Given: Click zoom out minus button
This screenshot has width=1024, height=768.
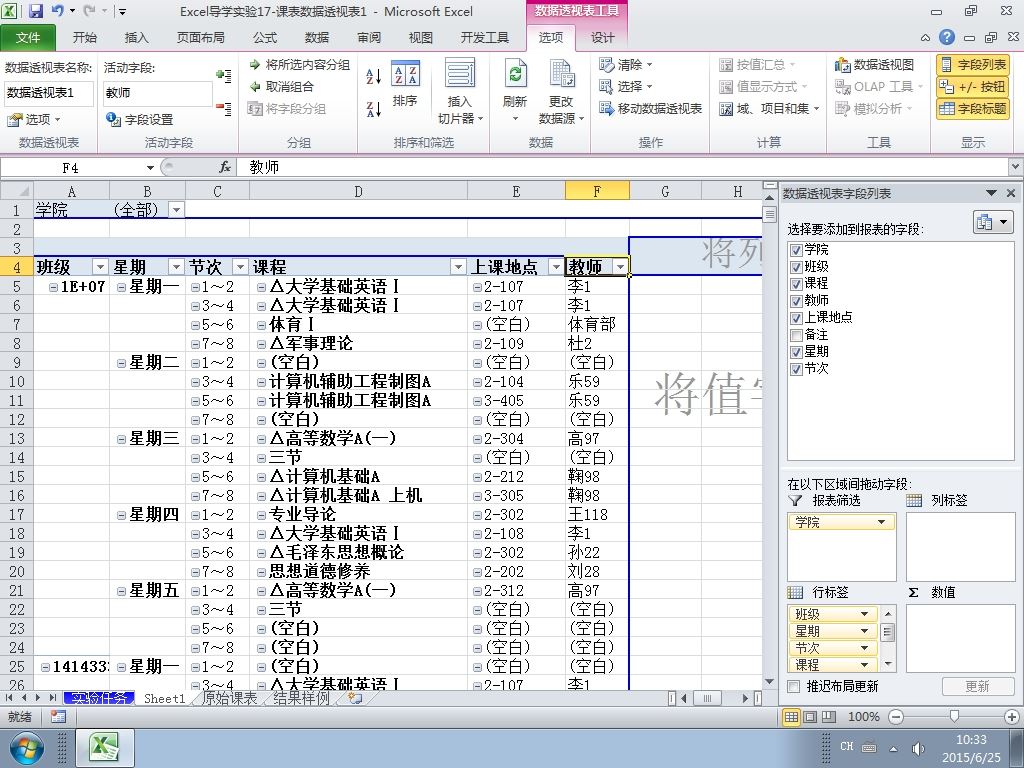Looking at the screenshot, I should tap(896, 717).
